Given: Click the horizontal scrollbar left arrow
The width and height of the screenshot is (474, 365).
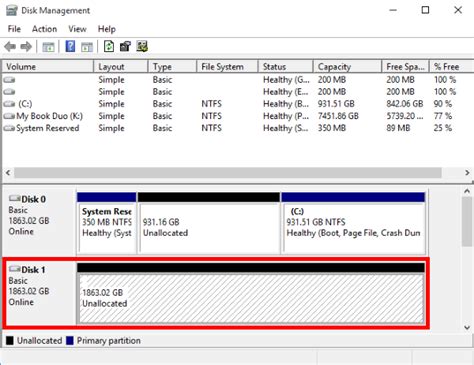Looking at the screenshot, I should [8, 173].
